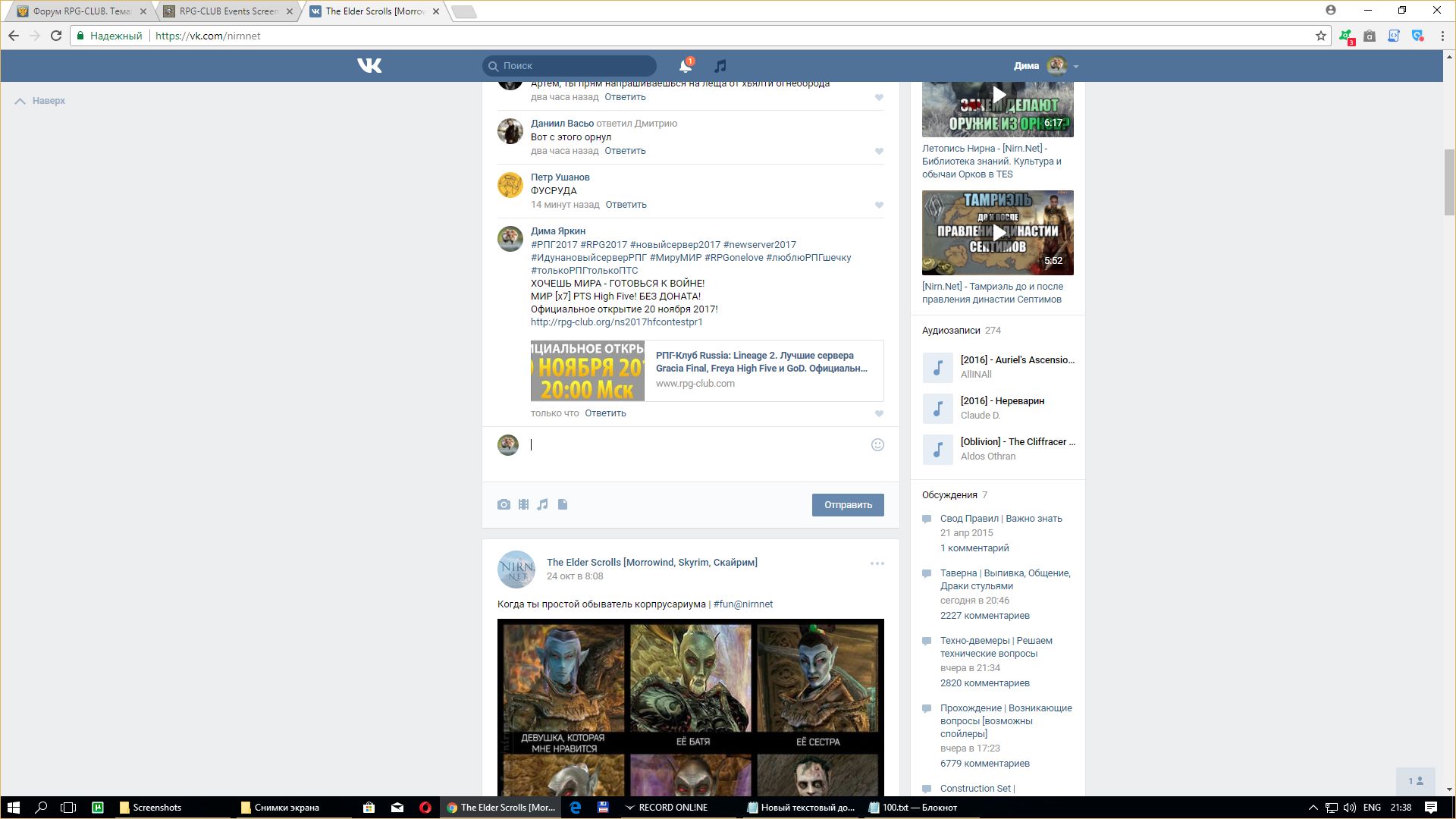Open the notifications bell icon
The height and width of the screenshot is (819, 1456).
click(686, 66)
